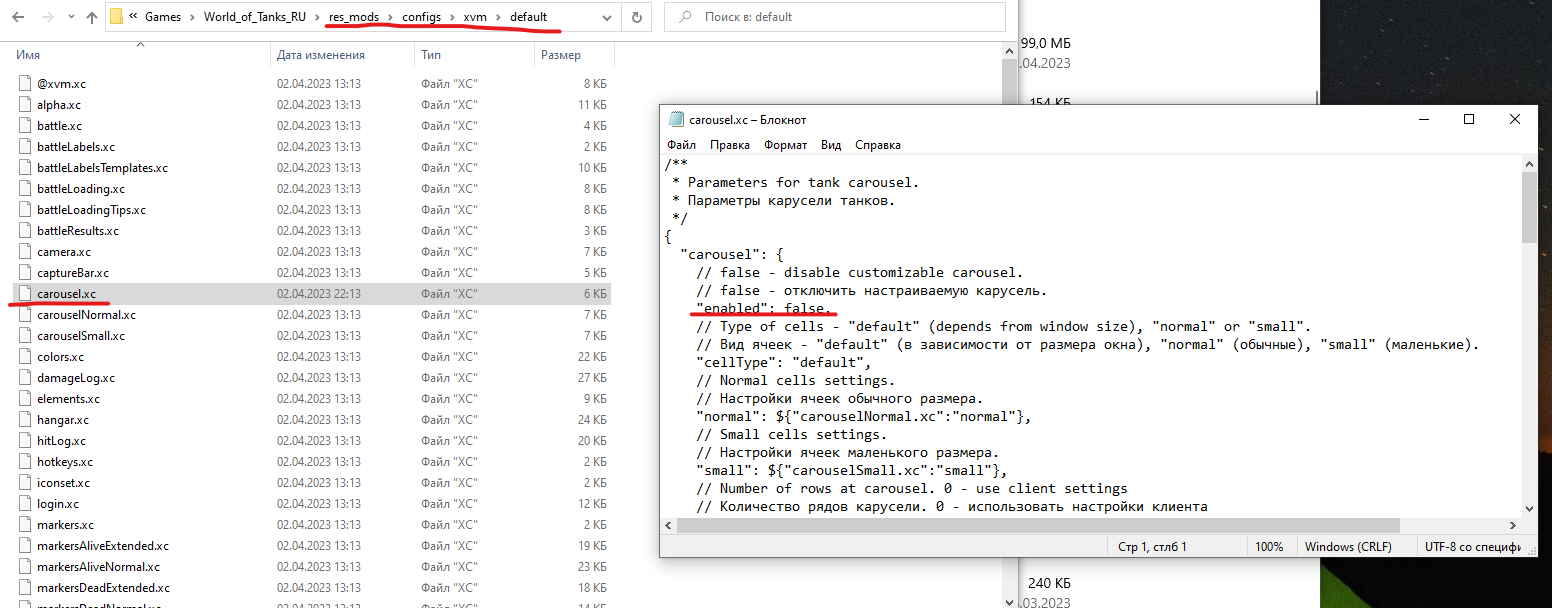Open the battleLabels.xc file
The width and height of the screenshot is (1552, 608).
(x=75, y=146)
